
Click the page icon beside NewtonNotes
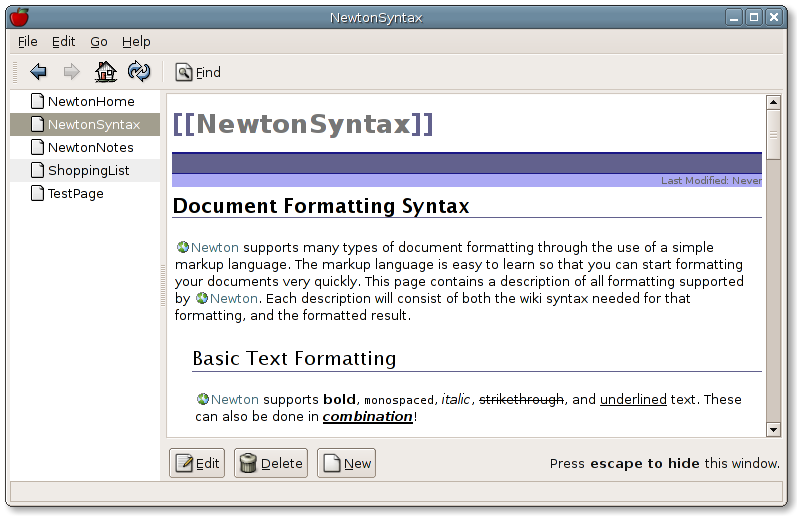[37, 147]
